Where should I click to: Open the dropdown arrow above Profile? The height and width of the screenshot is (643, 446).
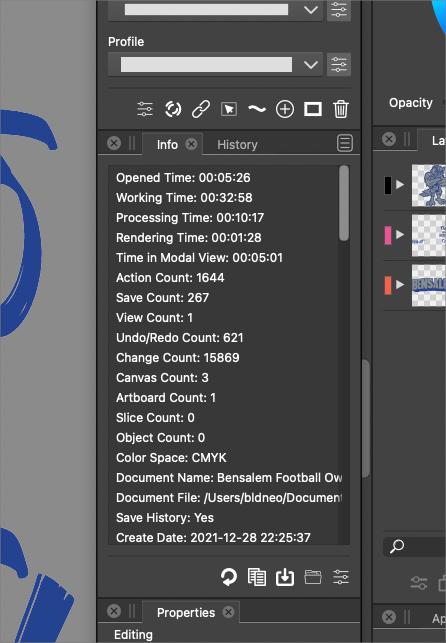tap(311, 9)
